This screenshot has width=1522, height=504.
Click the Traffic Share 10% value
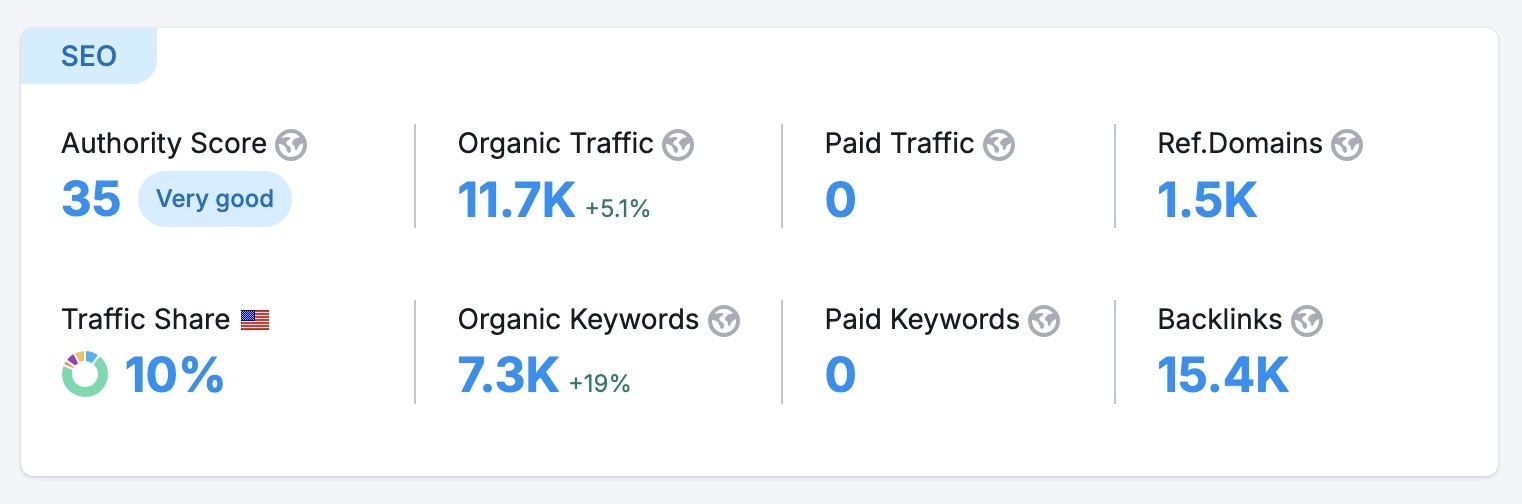coord(174,375)
